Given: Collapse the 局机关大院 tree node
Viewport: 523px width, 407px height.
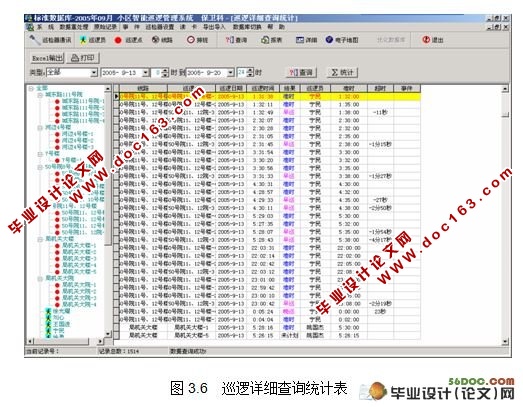Looking at the screenshot, I should tap(40, 278).
